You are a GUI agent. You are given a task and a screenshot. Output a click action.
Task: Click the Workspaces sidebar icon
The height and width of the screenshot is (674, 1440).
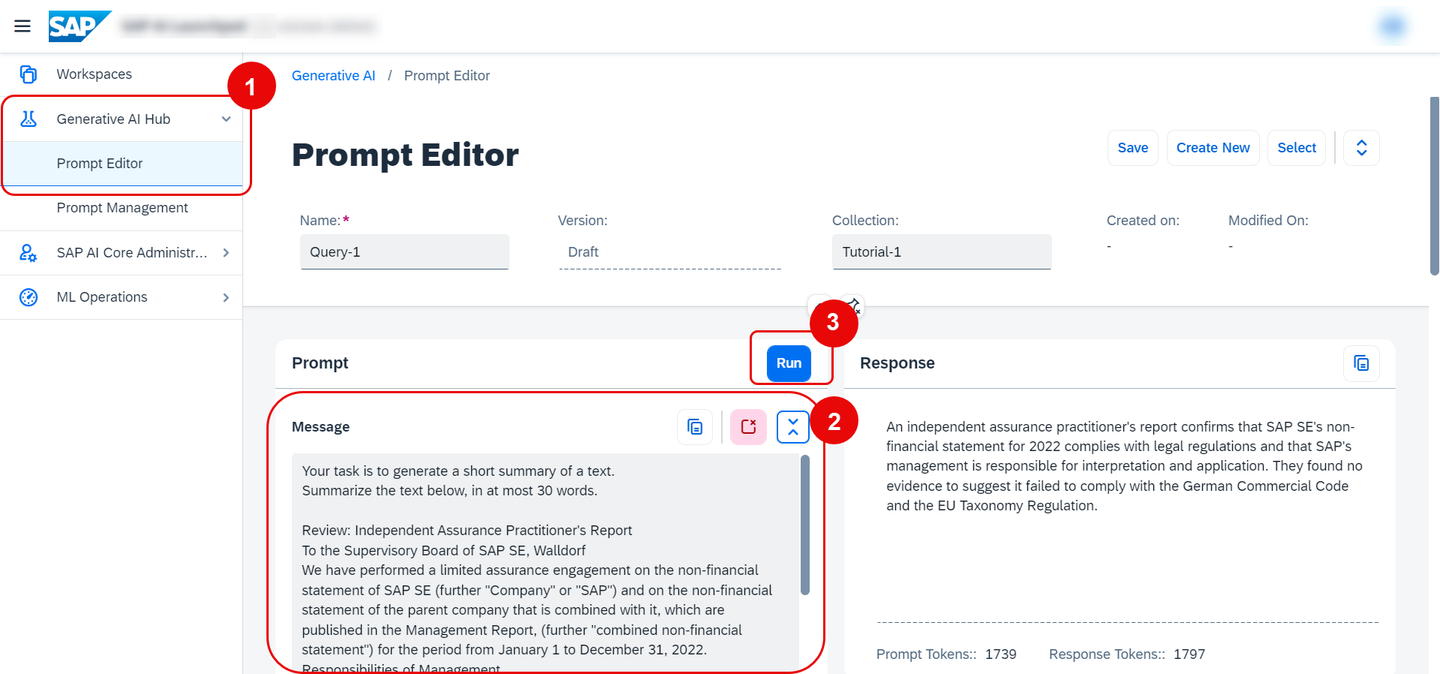(29, 74)
